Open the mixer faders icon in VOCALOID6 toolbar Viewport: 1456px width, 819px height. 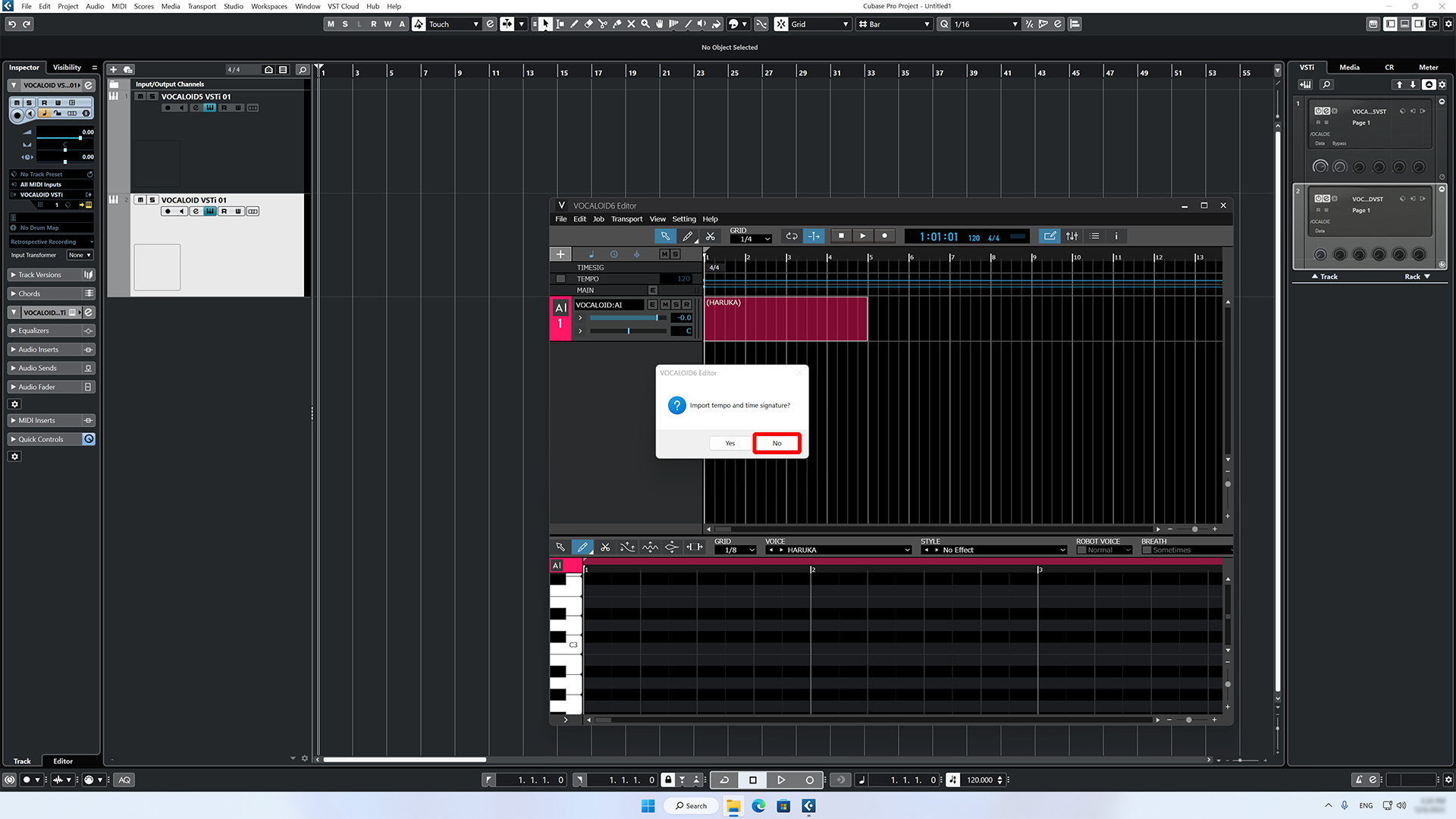click(x=1072, y=236)
